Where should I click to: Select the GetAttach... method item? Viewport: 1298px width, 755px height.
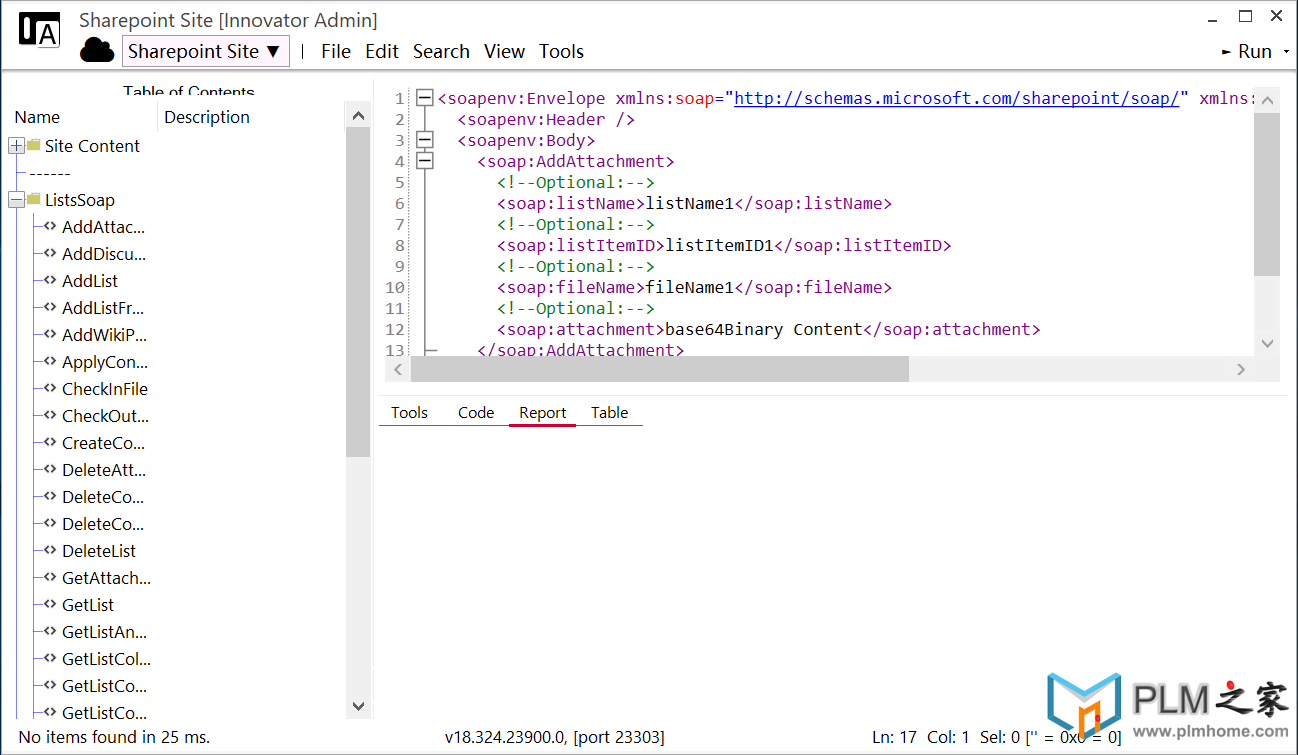tap(107, 578)
